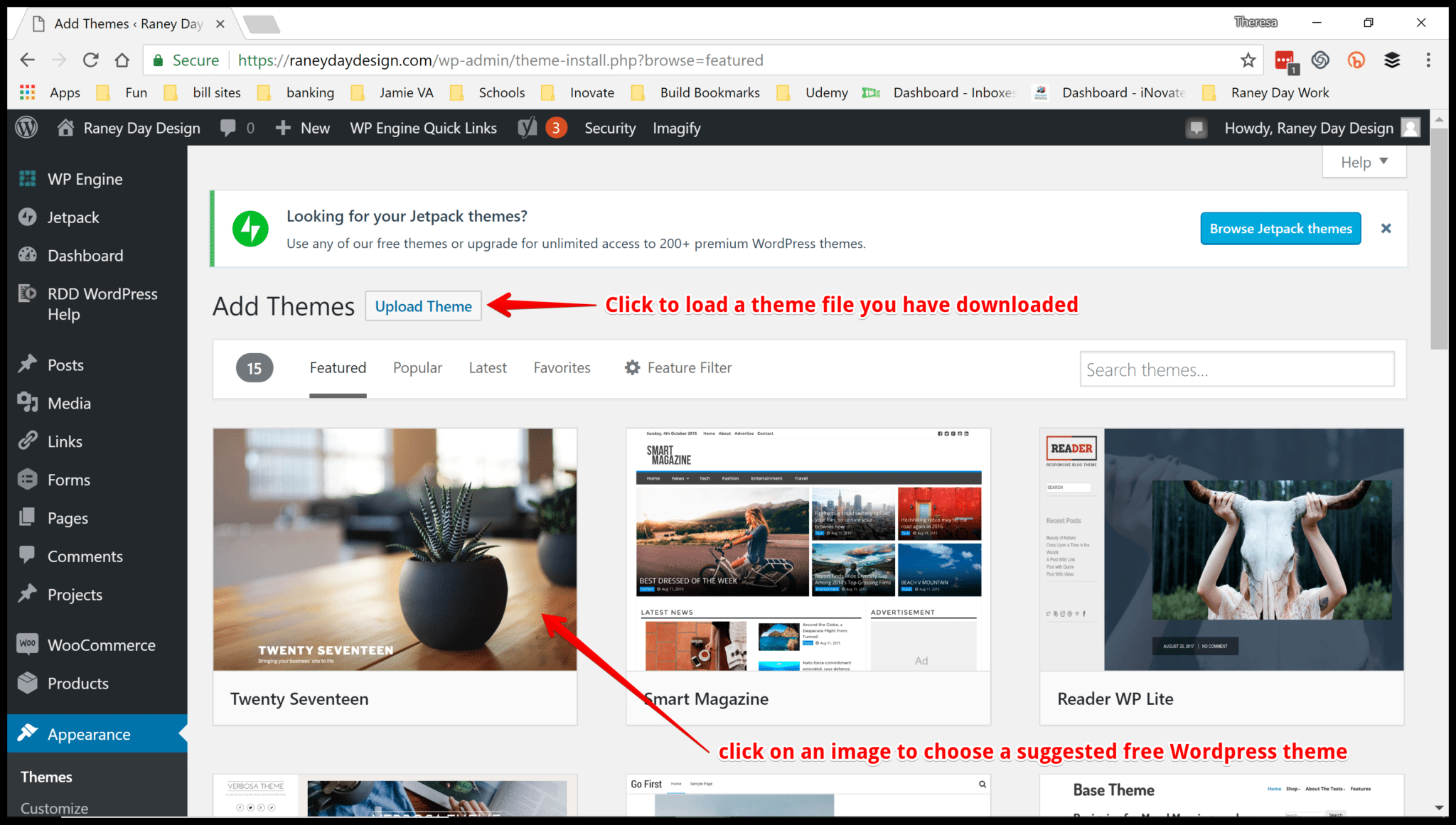Open the Udemy bookmark folder
The width and height of the screenshot is (1456, 825).
[x=813, y=92]
